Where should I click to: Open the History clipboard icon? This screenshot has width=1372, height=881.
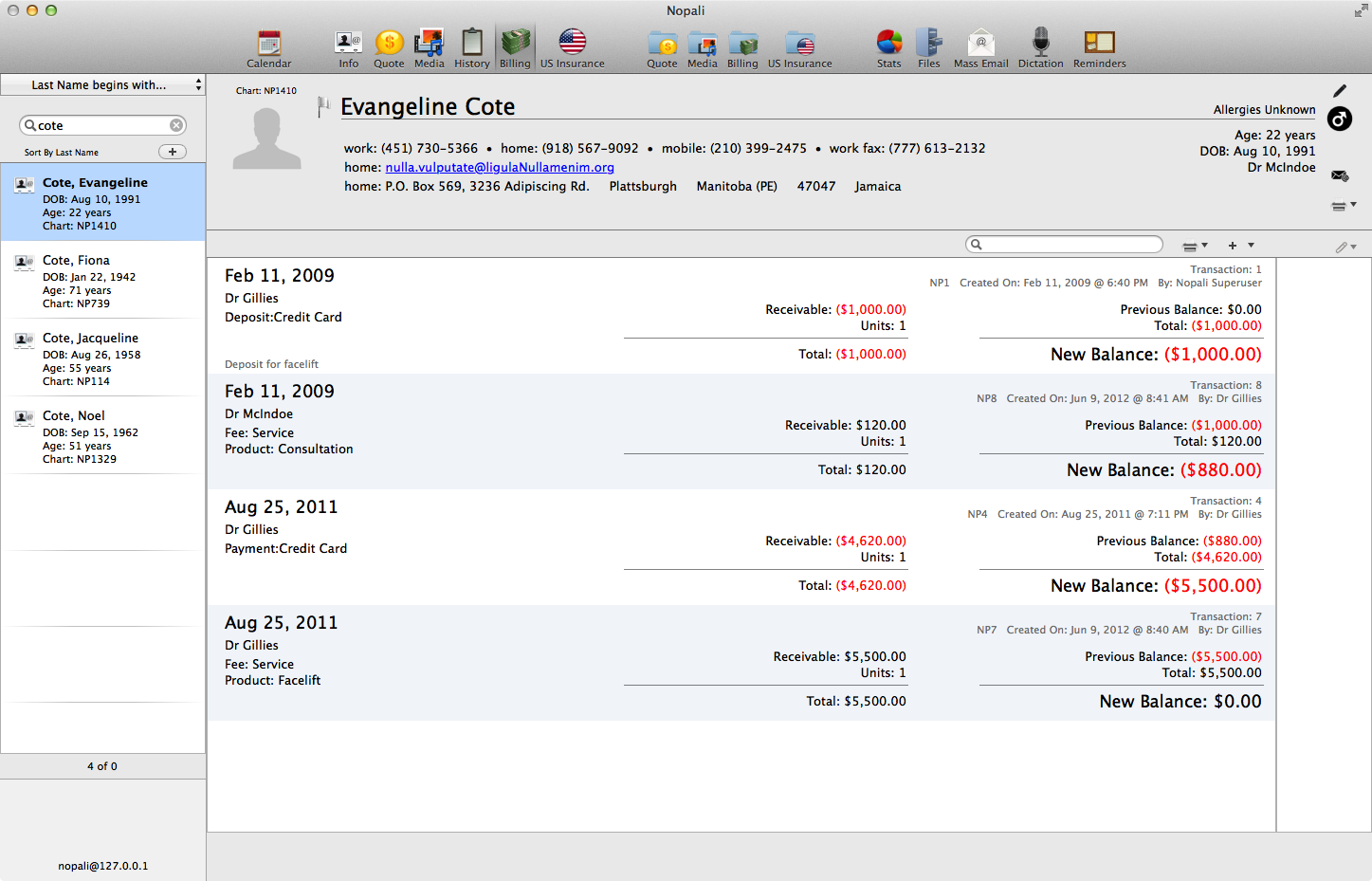click(471, 48)
